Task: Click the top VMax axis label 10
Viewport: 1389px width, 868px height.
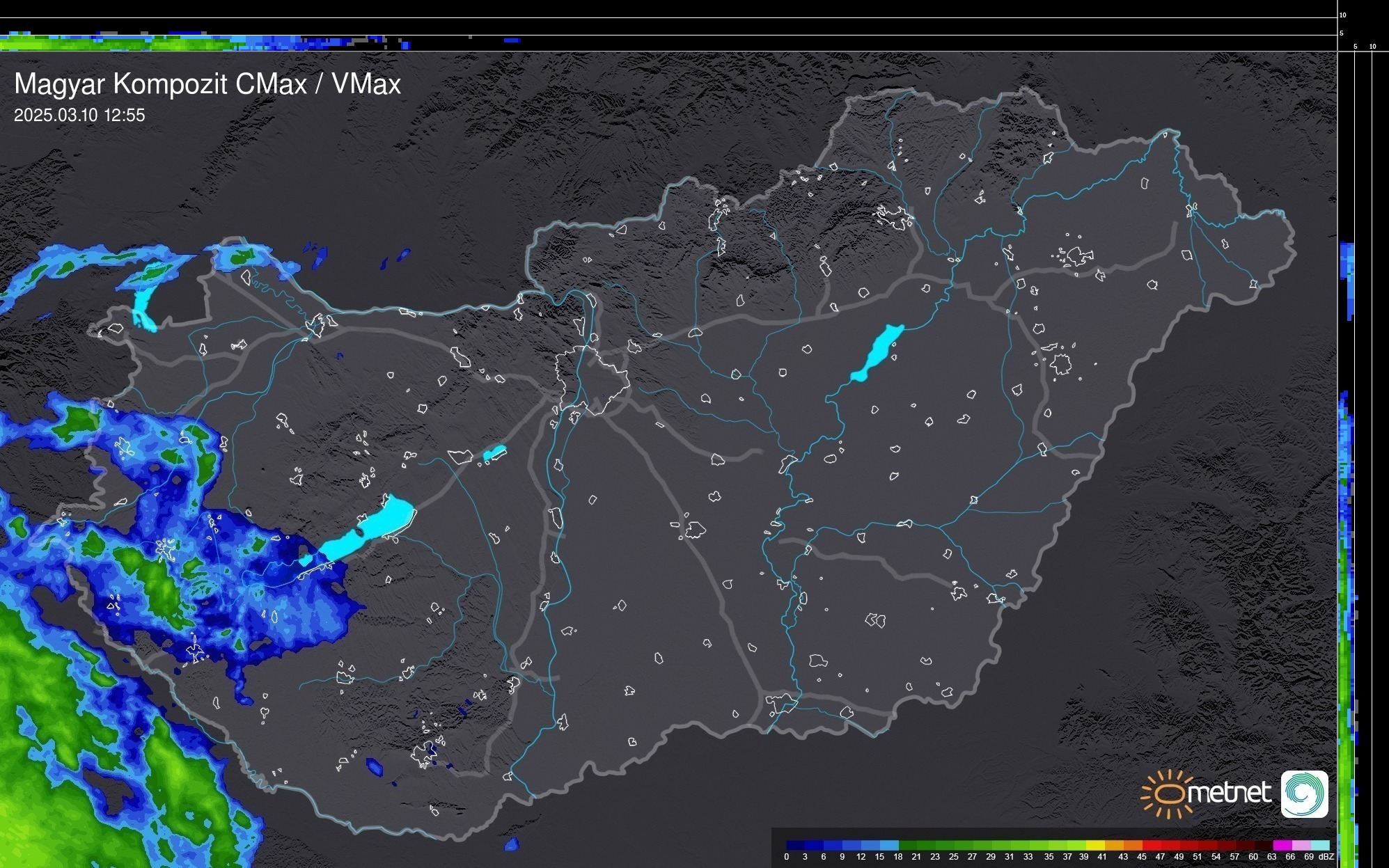Action: click(x=1342, y=15)
